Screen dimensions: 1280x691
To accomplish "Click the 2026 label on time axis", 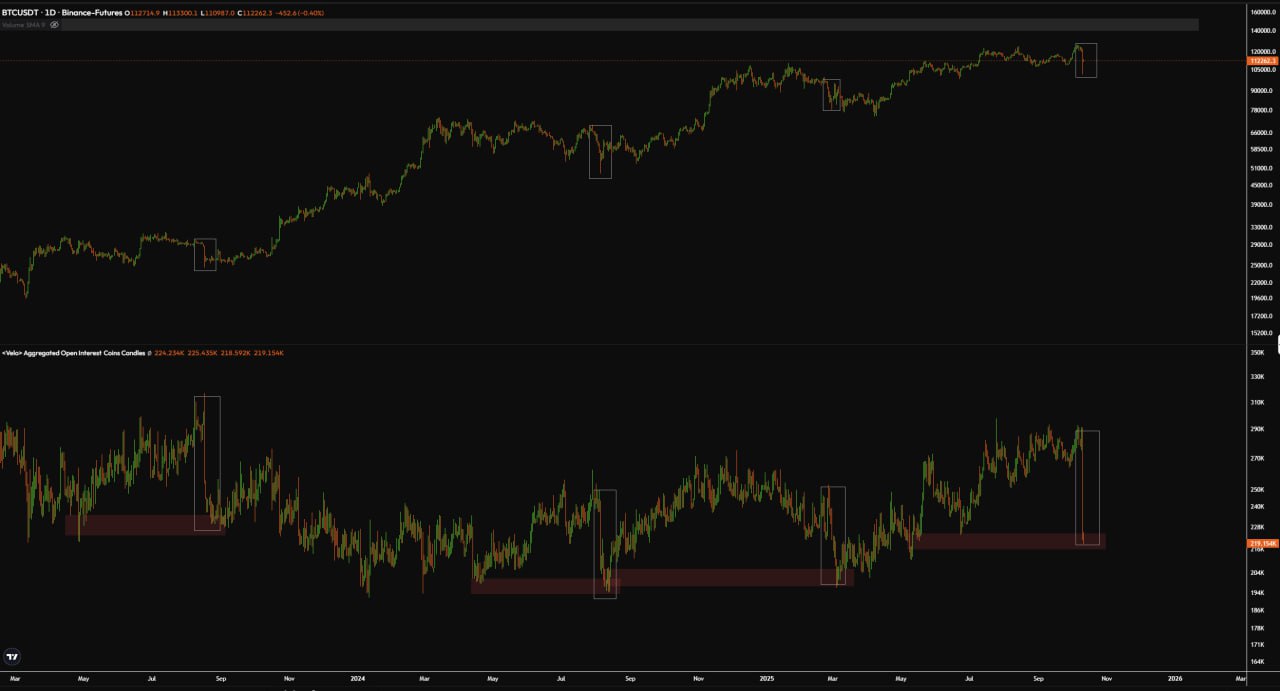I will [x=1175, y=678].
